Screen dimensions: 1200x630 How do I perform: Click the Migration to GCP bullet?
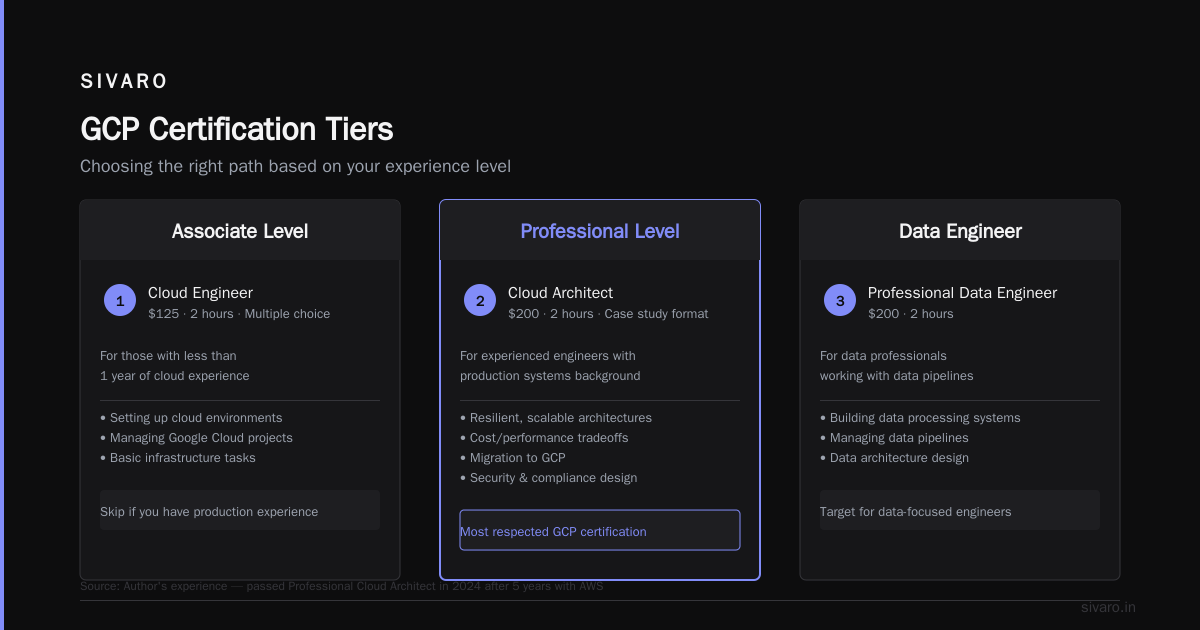tap(513, 458)
